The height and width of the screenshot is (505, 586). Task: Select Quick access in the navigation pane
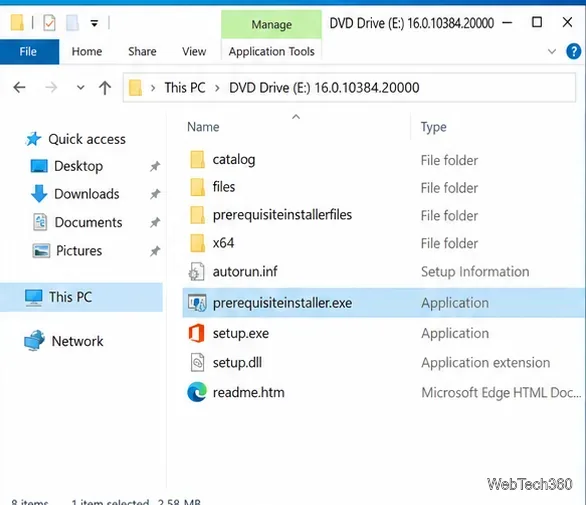click(x=87, y=139)
